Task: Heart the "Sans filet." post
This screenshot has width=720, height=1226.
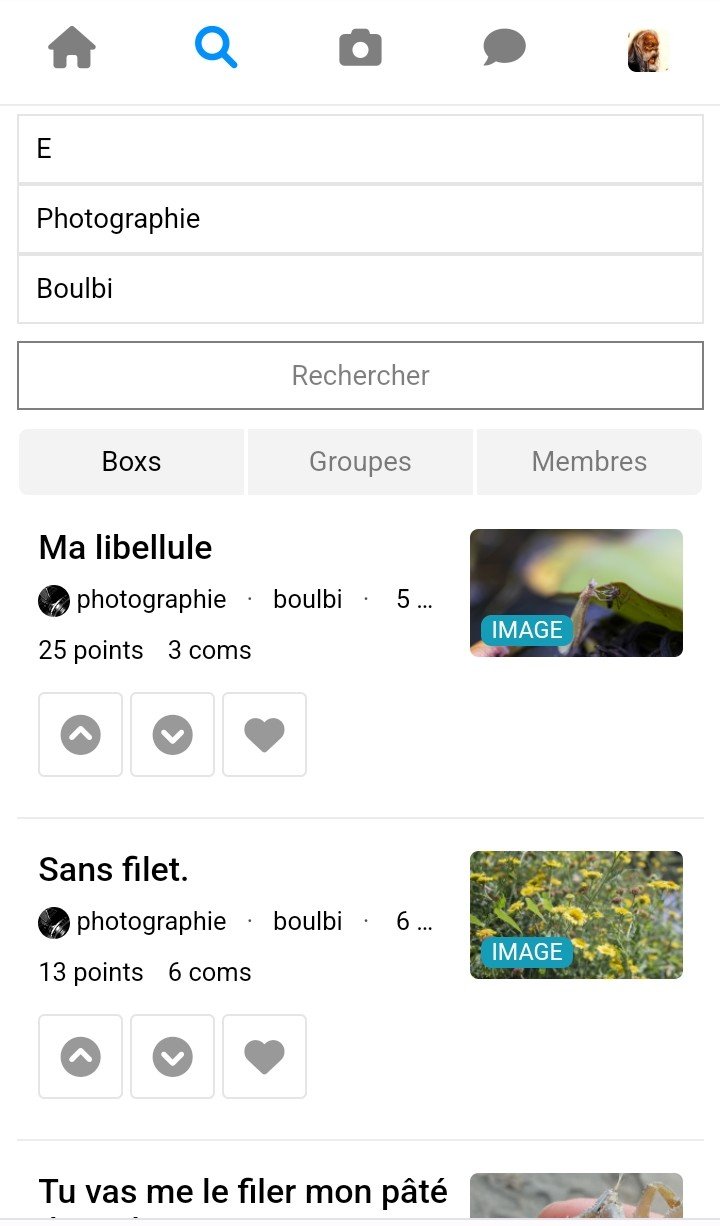Action: 265,1057
